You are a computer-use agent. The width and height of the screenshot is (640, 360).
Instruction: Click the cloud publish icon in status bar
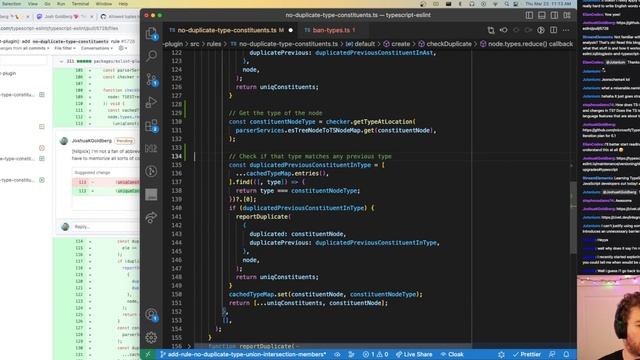[x=338, y=354]
